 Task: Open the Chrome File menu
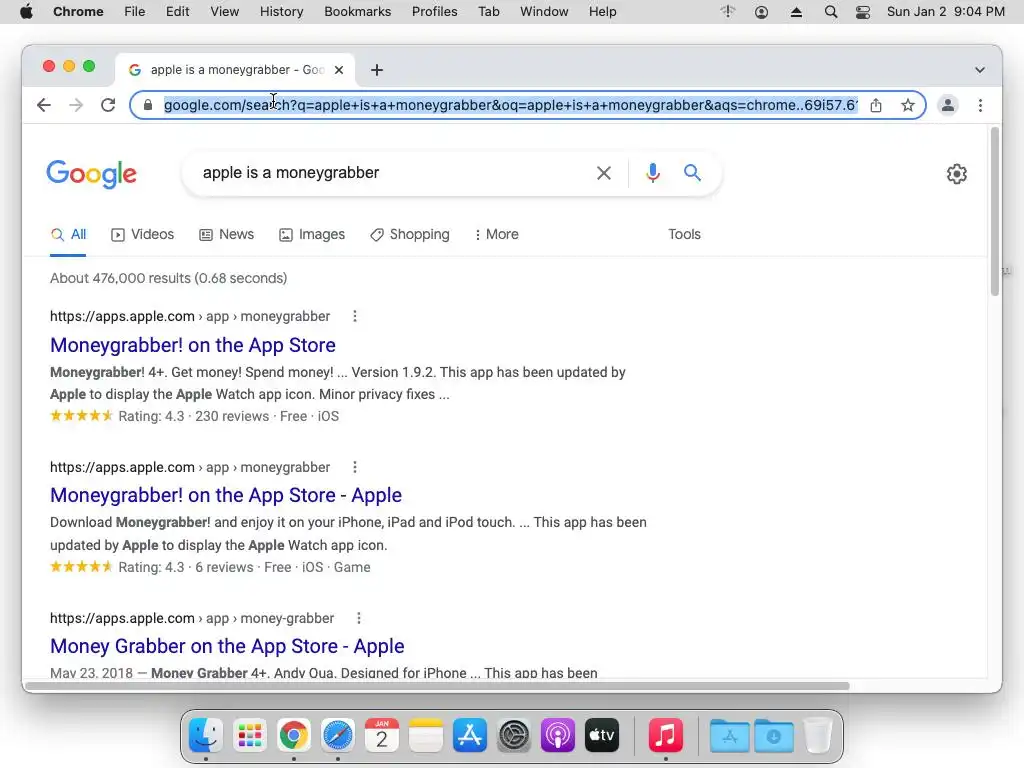(x=135, y=12)
